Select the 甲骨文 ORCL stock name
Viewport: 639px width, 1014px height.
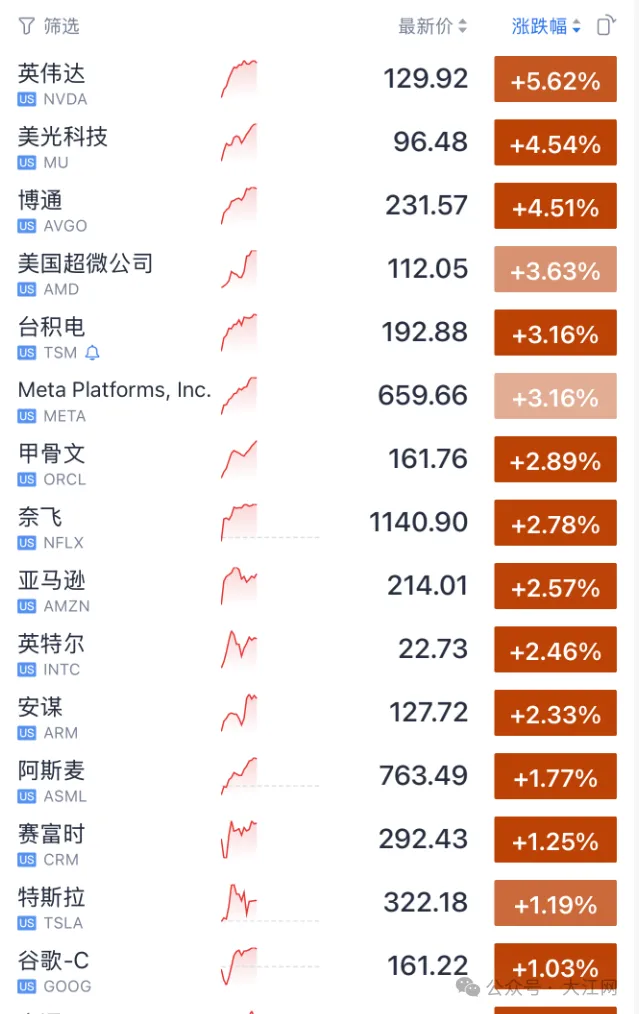click(52, 454)
